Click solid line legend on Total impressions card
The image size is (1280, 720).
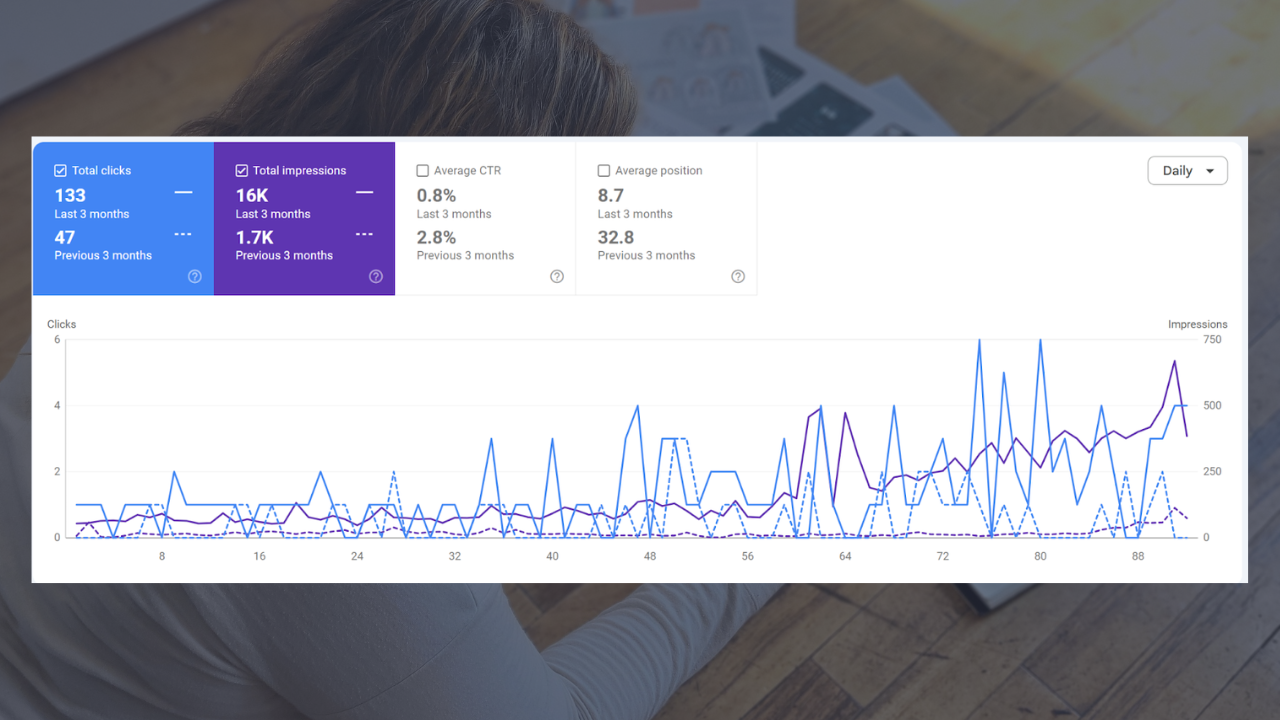coord(364,191)
